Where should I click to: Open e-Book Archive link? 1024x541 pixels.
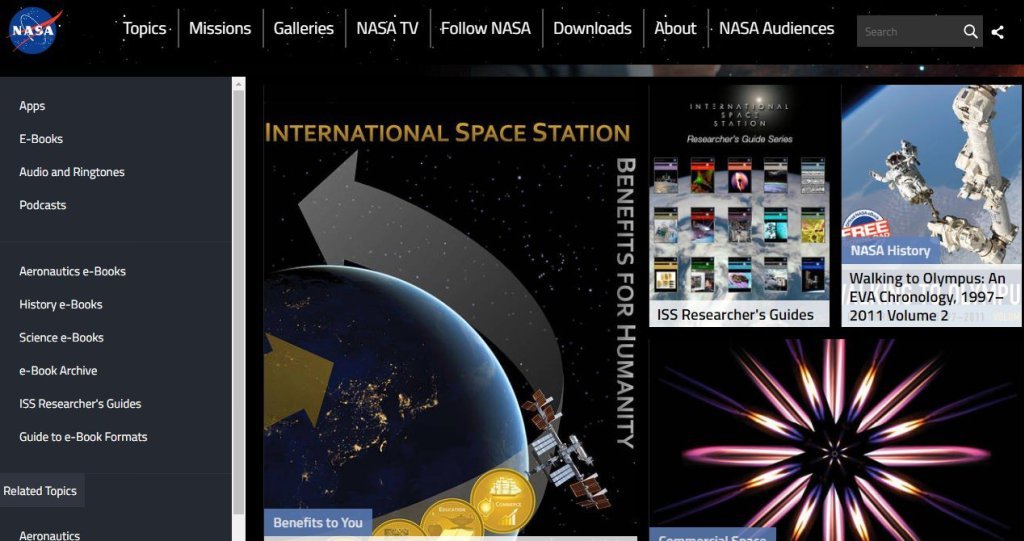click(58, 370)
